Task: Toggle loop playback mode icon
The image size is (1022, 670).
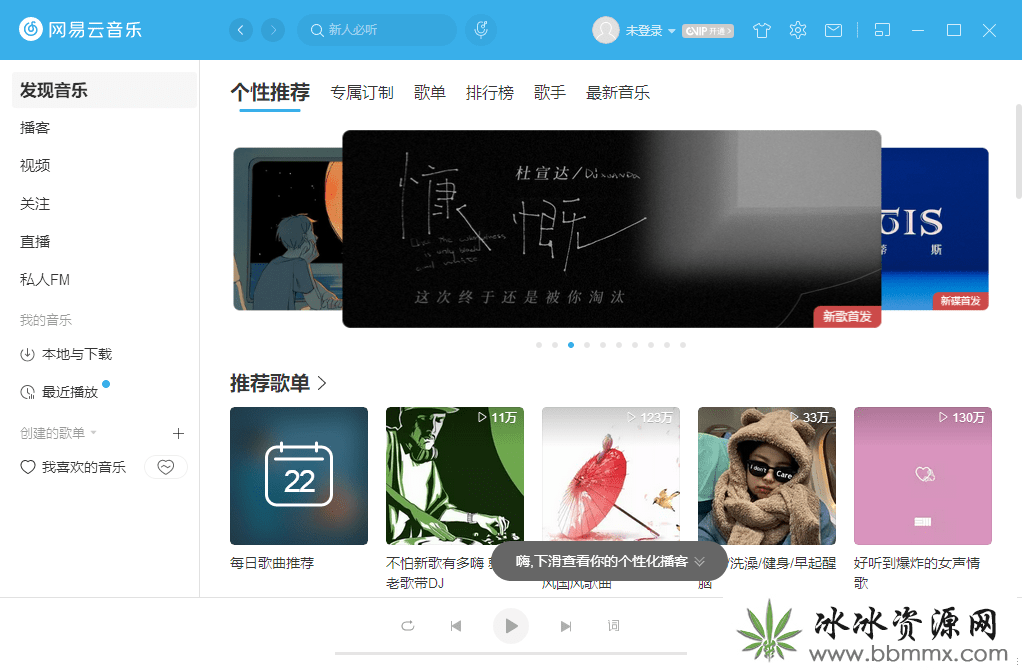Action: coord(407,626)
